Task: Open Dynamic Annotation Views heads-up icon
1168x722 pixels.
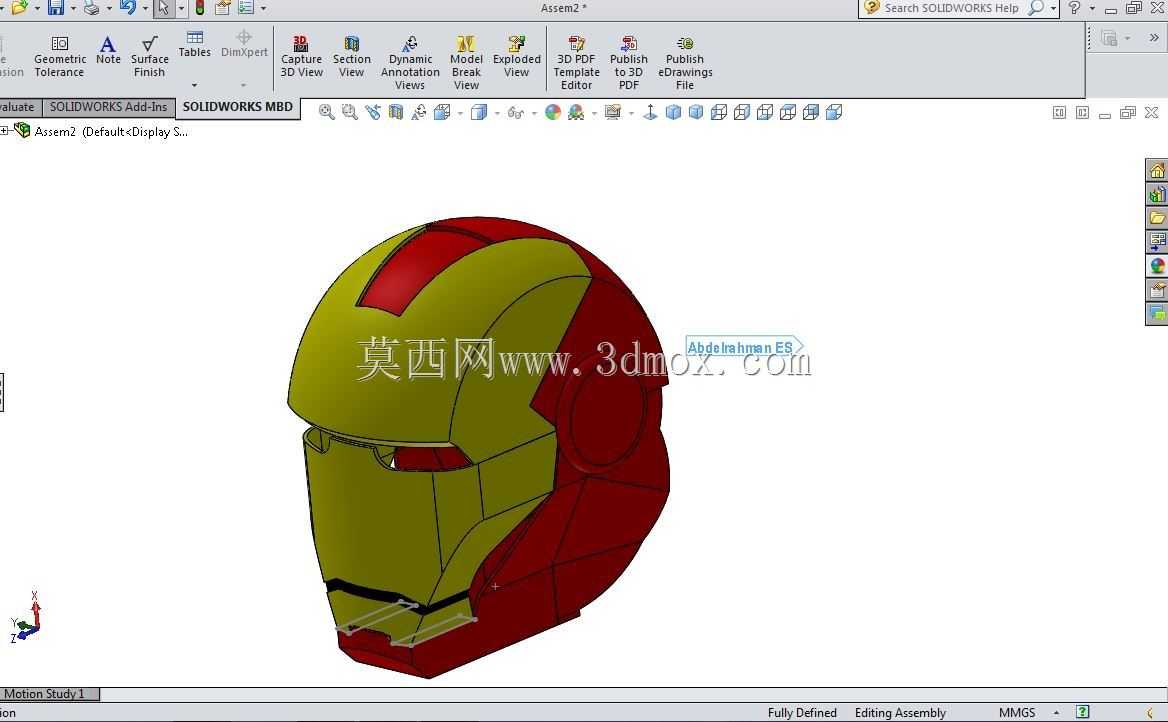Action: (x=419, y=112)
